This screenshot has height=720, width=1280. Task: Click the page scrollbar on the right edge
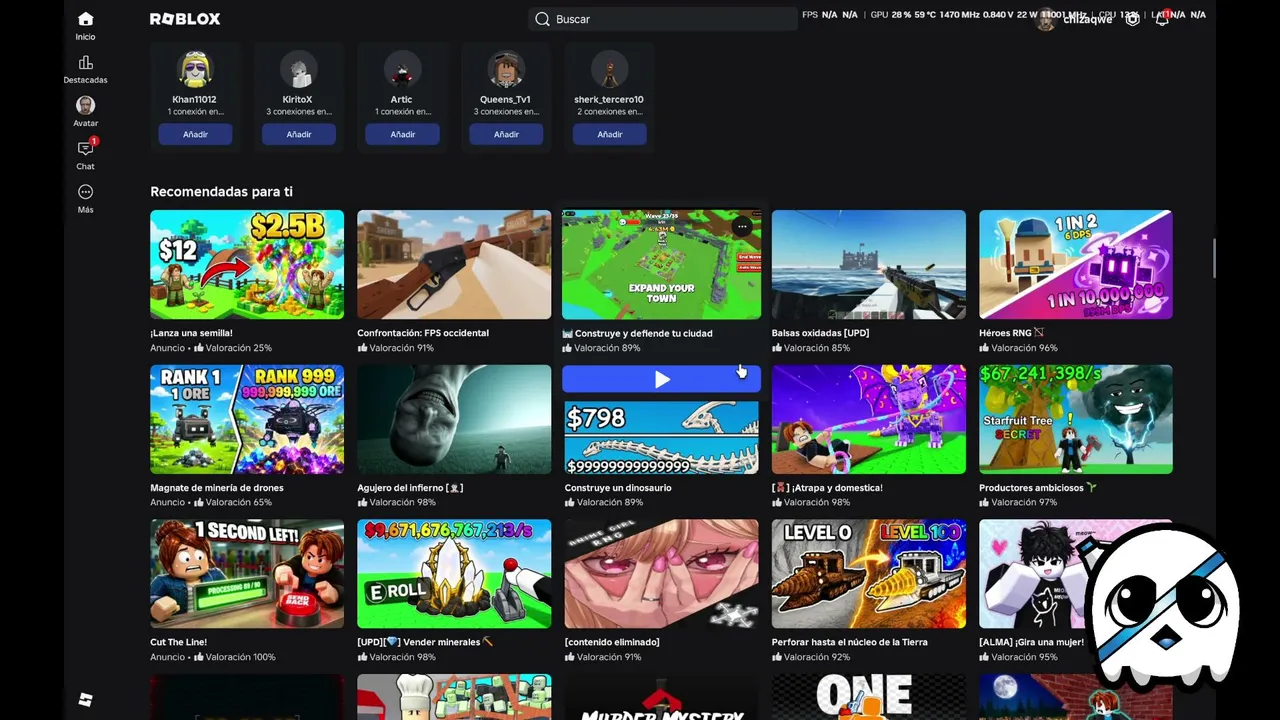[x=1215, y=258]
